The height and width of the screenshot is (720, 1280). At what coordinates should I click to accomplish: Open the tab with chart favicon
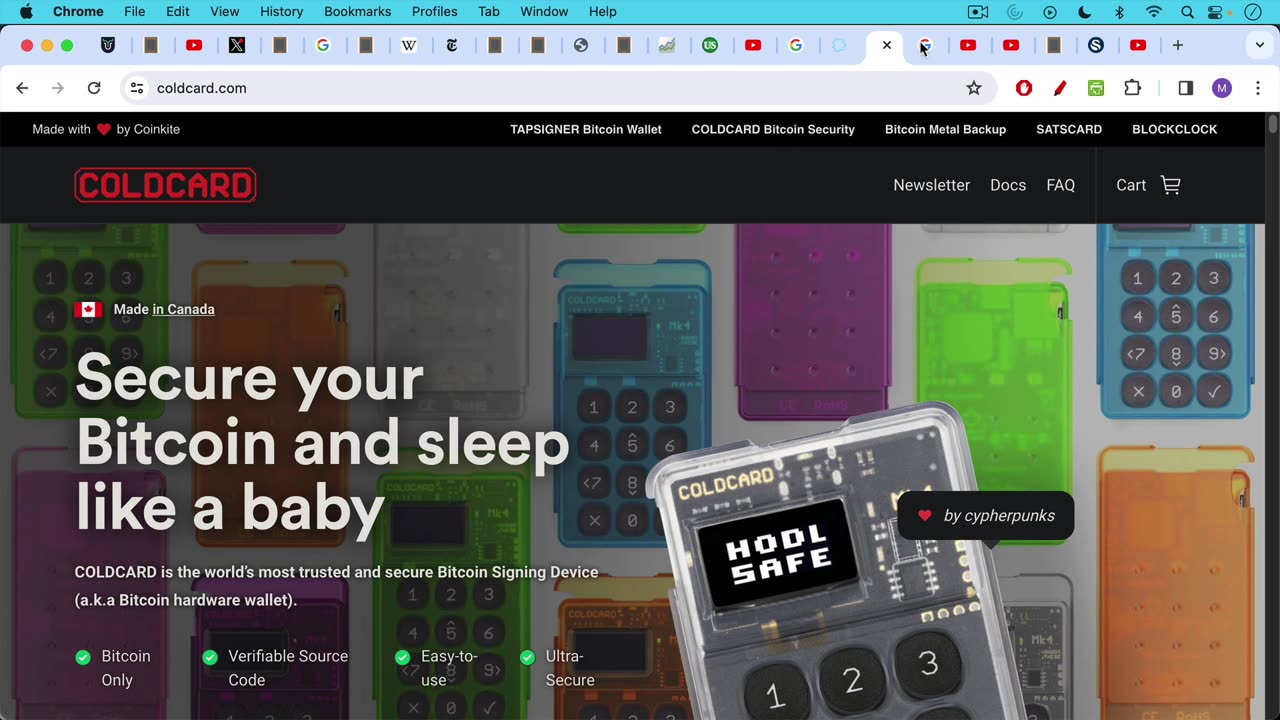click(x=667, y=45)
